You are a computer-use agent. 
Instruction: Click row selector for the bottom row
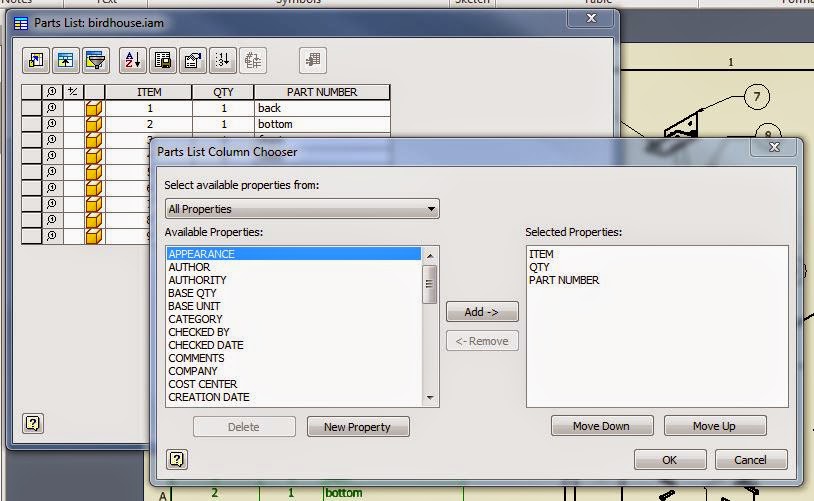(x=32, y=124)
